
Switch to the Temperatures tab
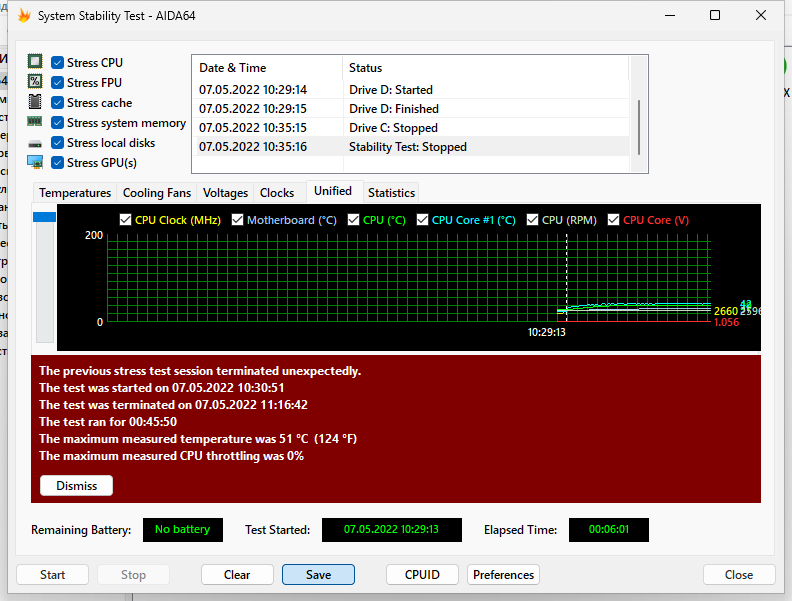click(x=75, y=193)
